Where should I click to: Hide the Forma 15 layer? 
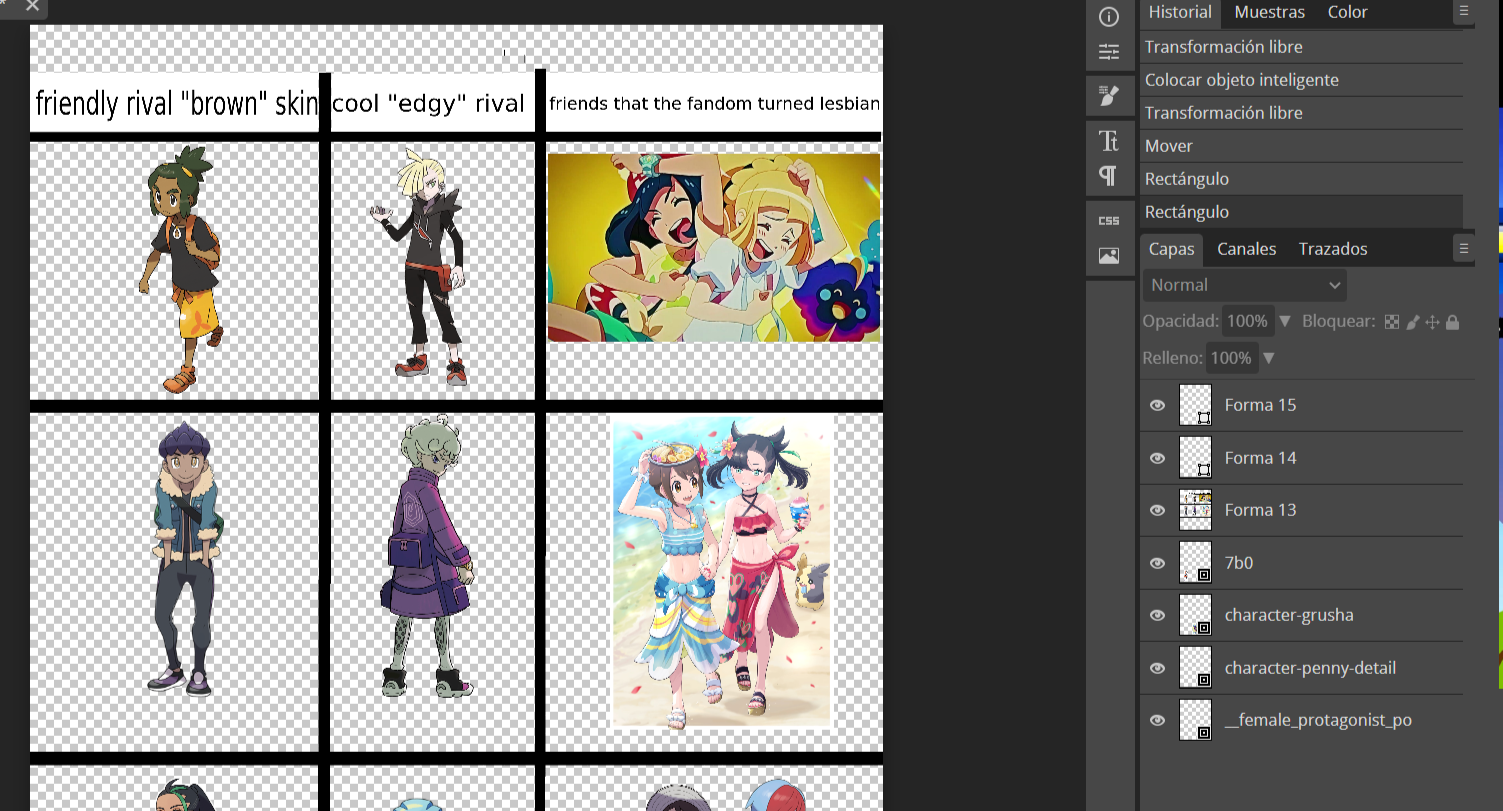(1157, 405)
